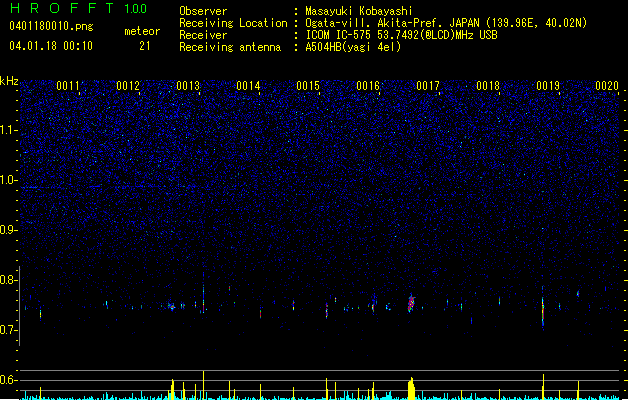Screen dimensions: 629x400
Task: Click the Observer label
Action: (x=203, y=11)
